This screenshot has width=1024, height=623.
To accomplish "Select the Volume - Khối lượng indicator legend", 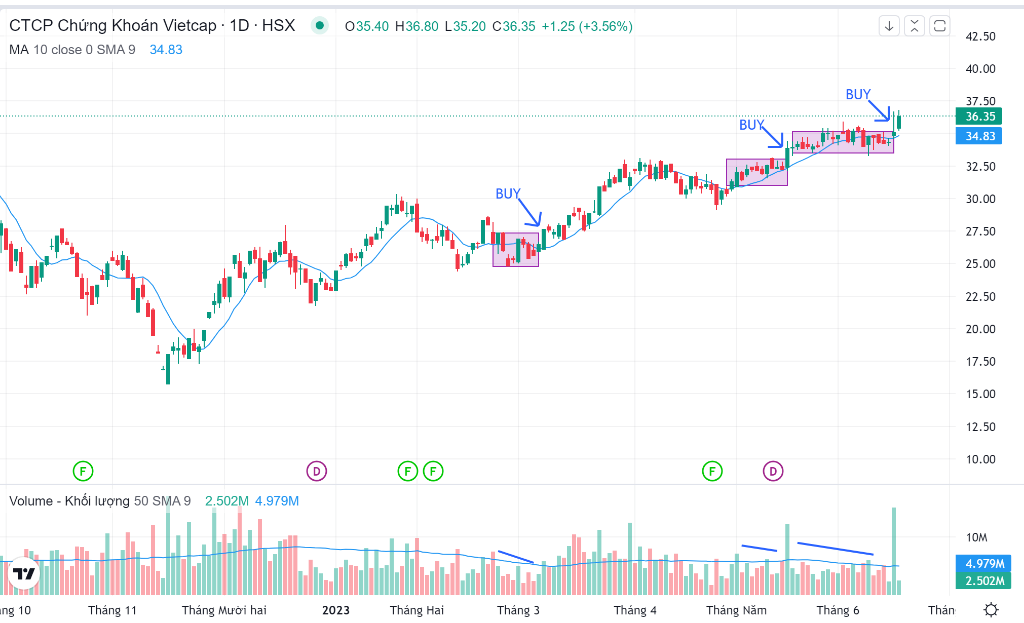I will [x=69, y=500].
